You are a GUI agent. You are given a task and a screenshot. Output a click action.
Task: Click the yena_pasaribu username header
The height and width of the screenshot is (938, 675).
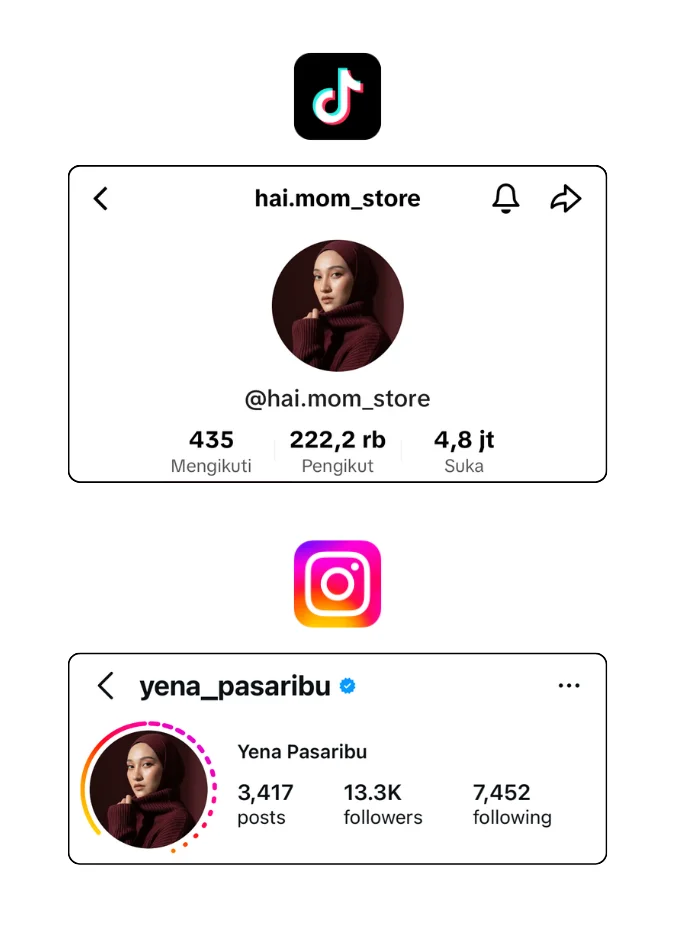pyautogui.click(x=235, y=686)
